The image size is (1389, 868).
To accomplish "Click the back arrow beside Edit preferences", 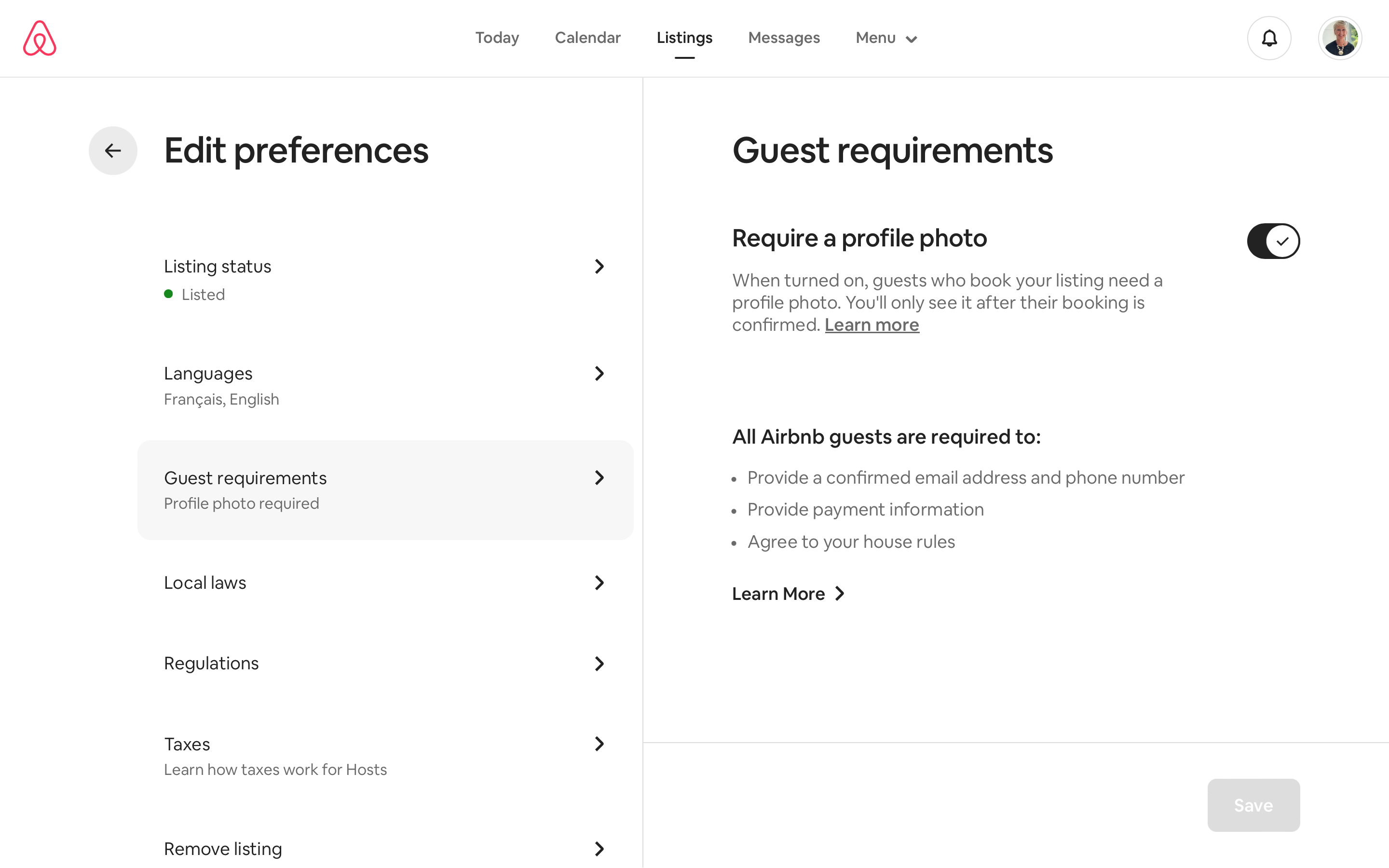I will tap(112, 150).
